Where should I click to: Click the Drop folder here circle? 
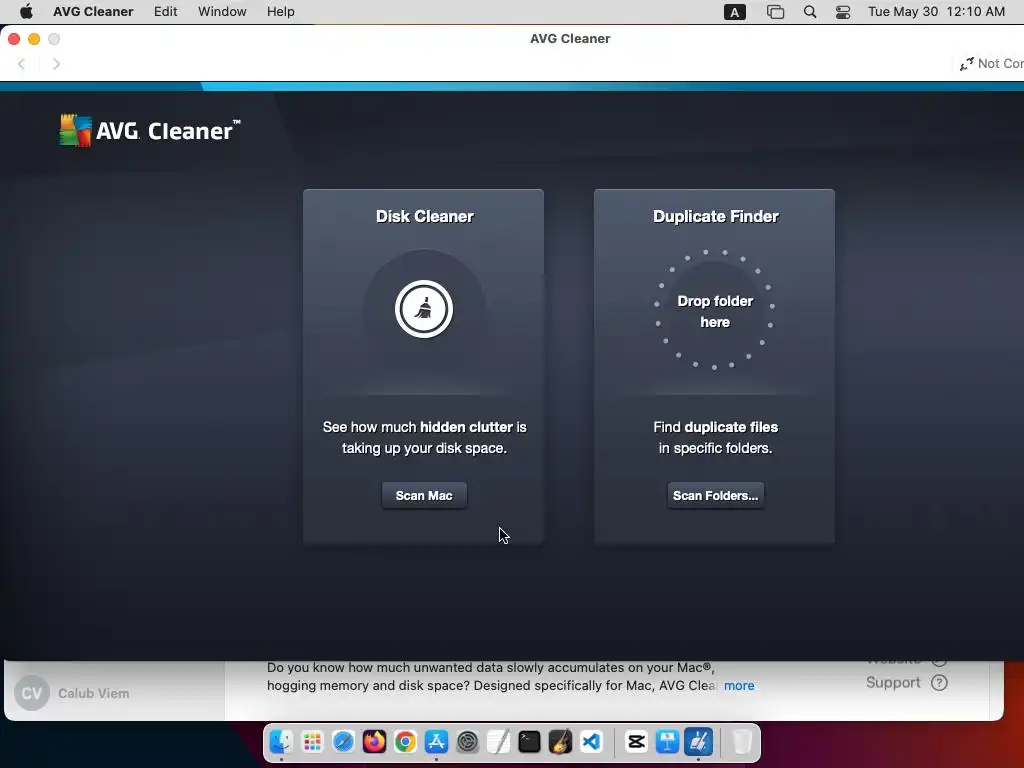[x=714, y=309]
